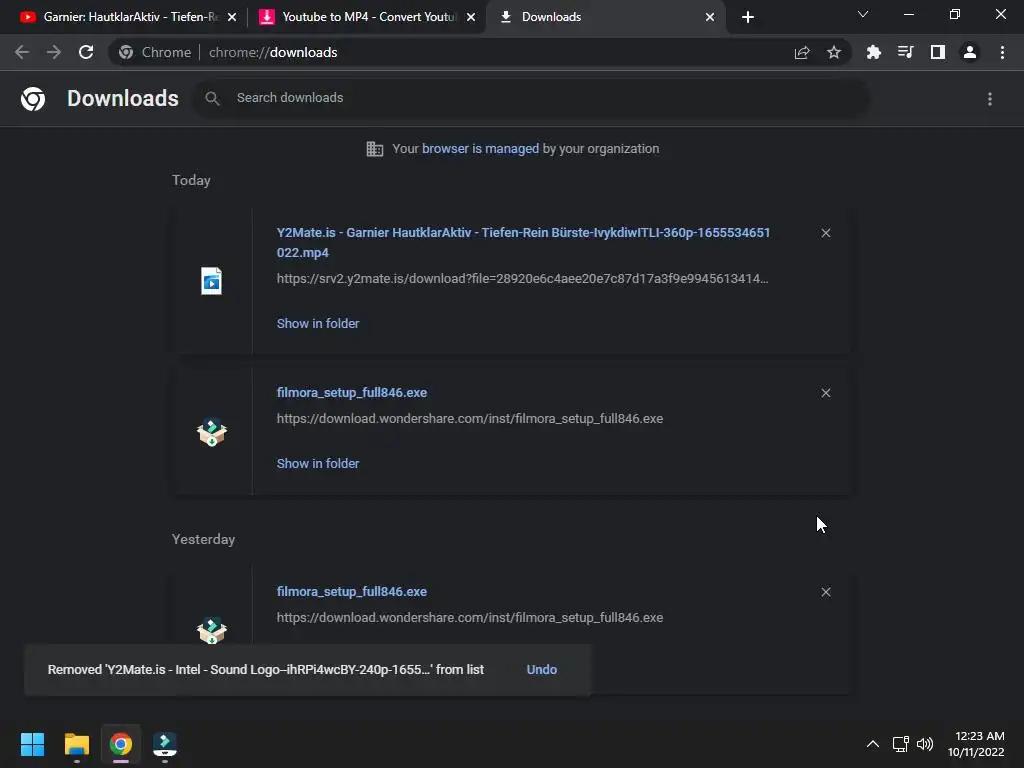Open the 'browser is managed' link
1024x768 pixels.
click(480, 149)
